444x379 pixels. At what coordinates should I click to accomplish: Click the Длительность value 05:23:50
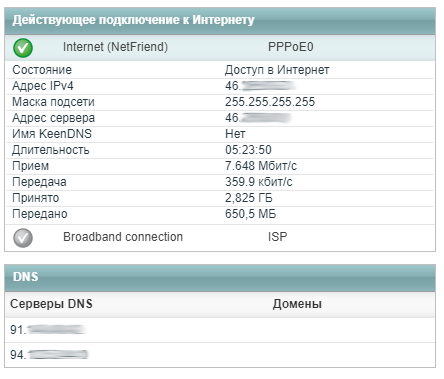pos(248,150)
